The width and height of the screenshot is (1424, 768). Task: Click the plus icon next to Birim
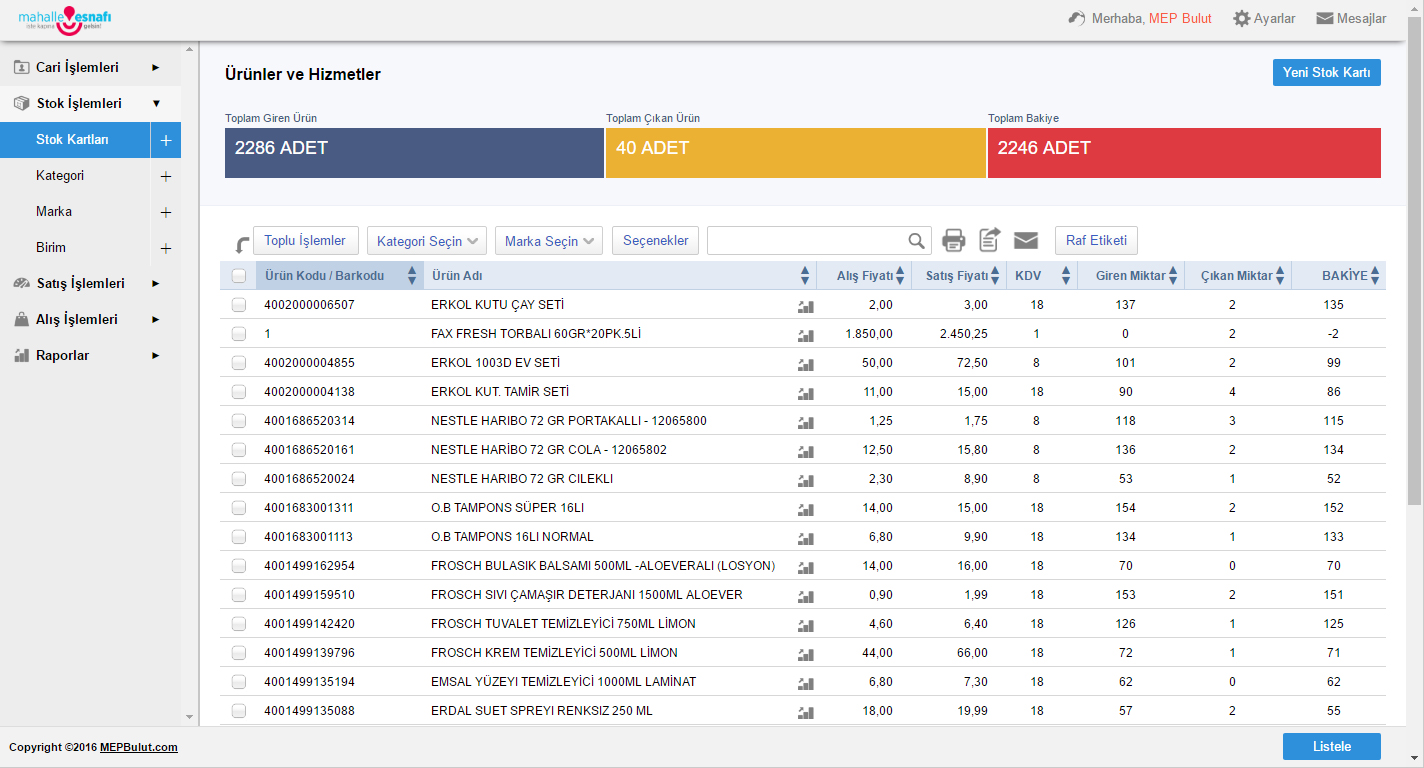point(166,248)
